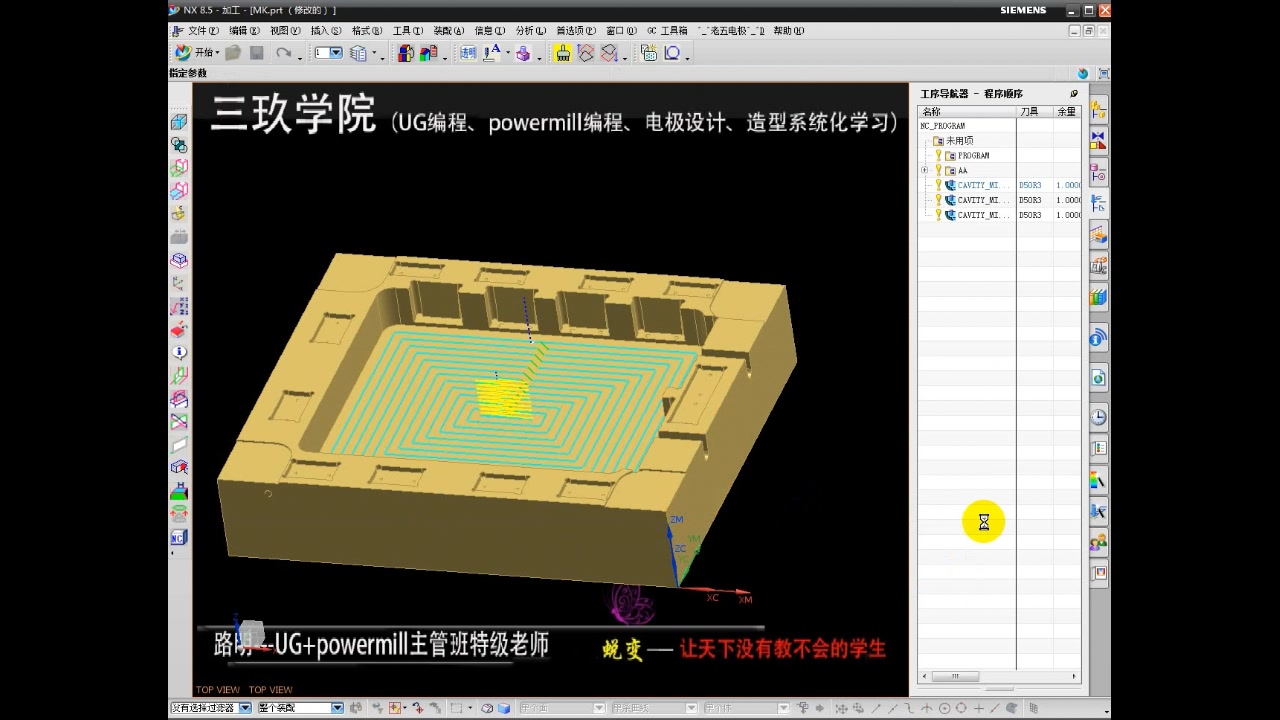Toggle lightbulb of third CAVITY_MI operation
Image resolution: width=1280 pixels, height=720 pixels.
(x=939, y=215)
